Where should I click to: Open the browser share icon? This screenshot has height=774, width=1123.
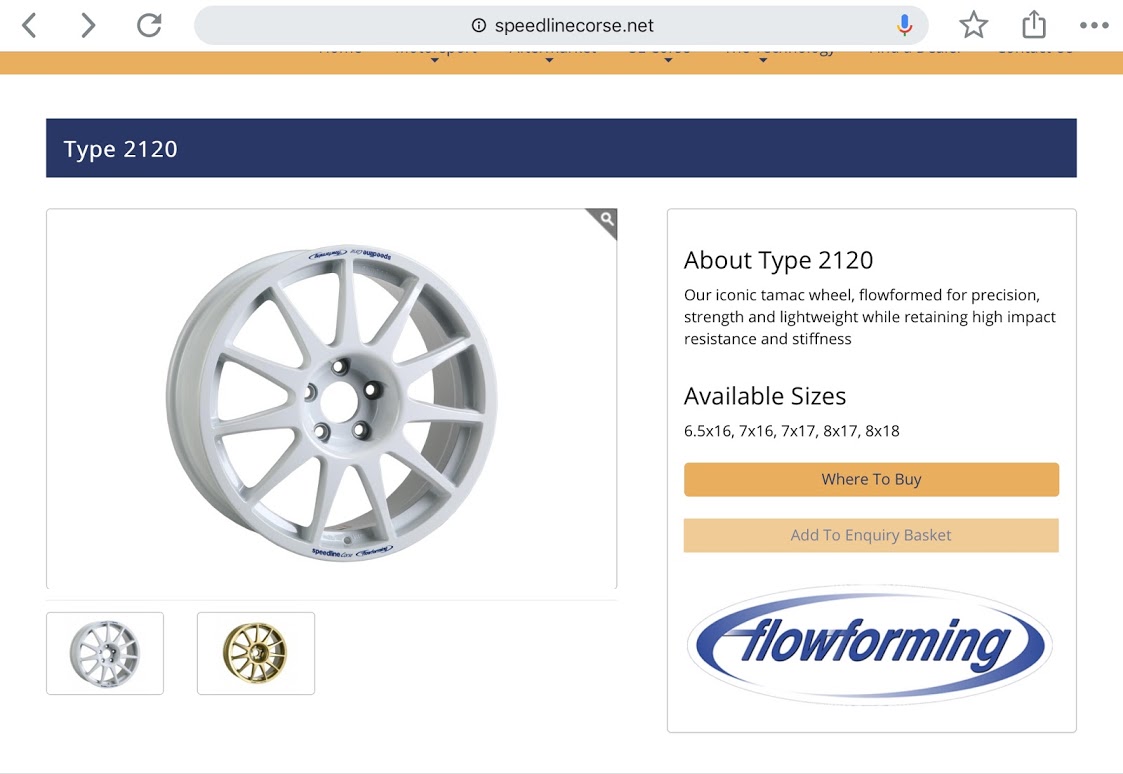1033,24
